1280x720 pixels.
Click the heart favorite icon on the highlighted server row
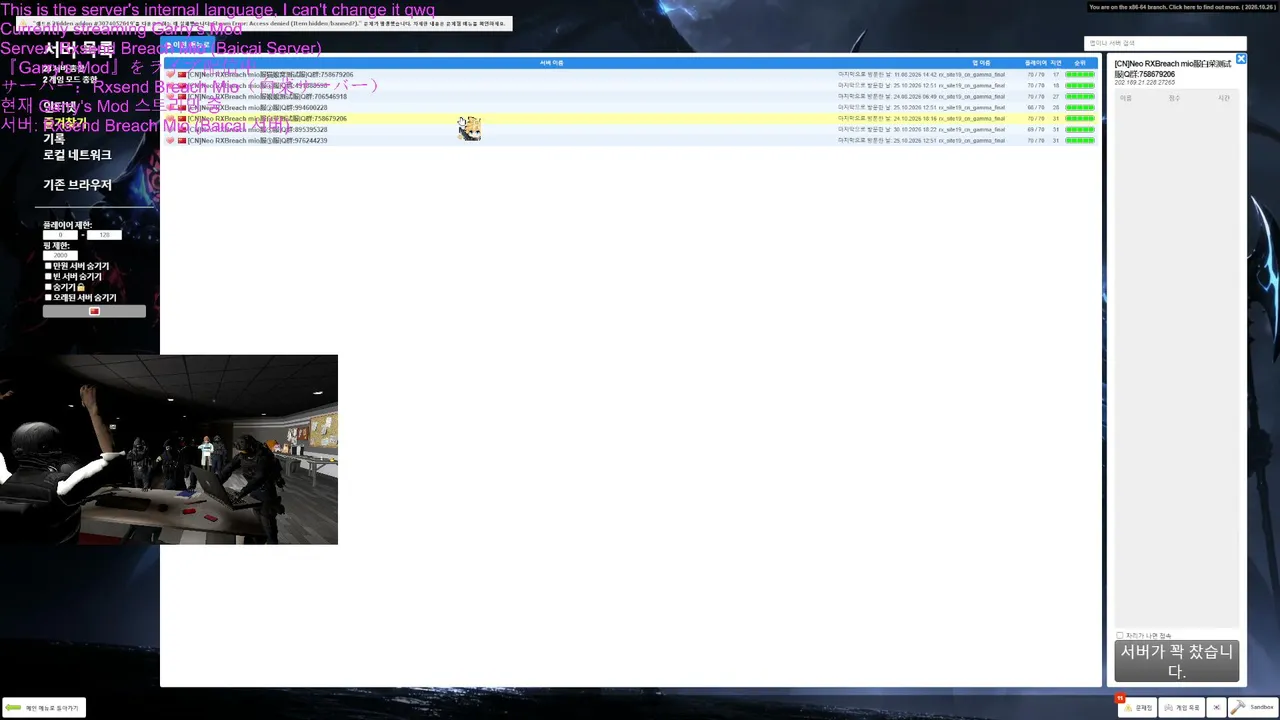coord(171,118)
